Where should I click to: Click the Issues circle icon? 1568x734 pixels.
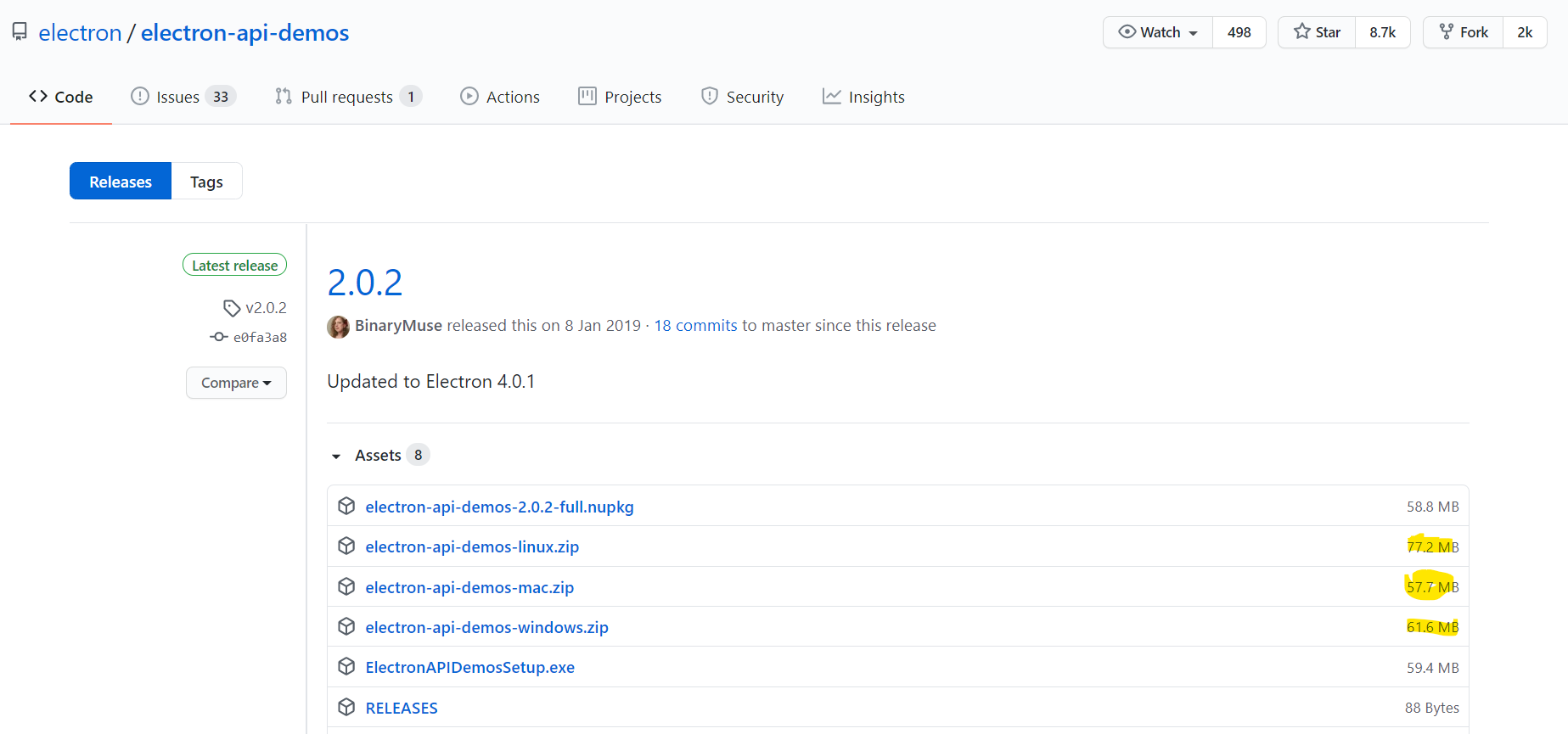[x=140, y=96]
